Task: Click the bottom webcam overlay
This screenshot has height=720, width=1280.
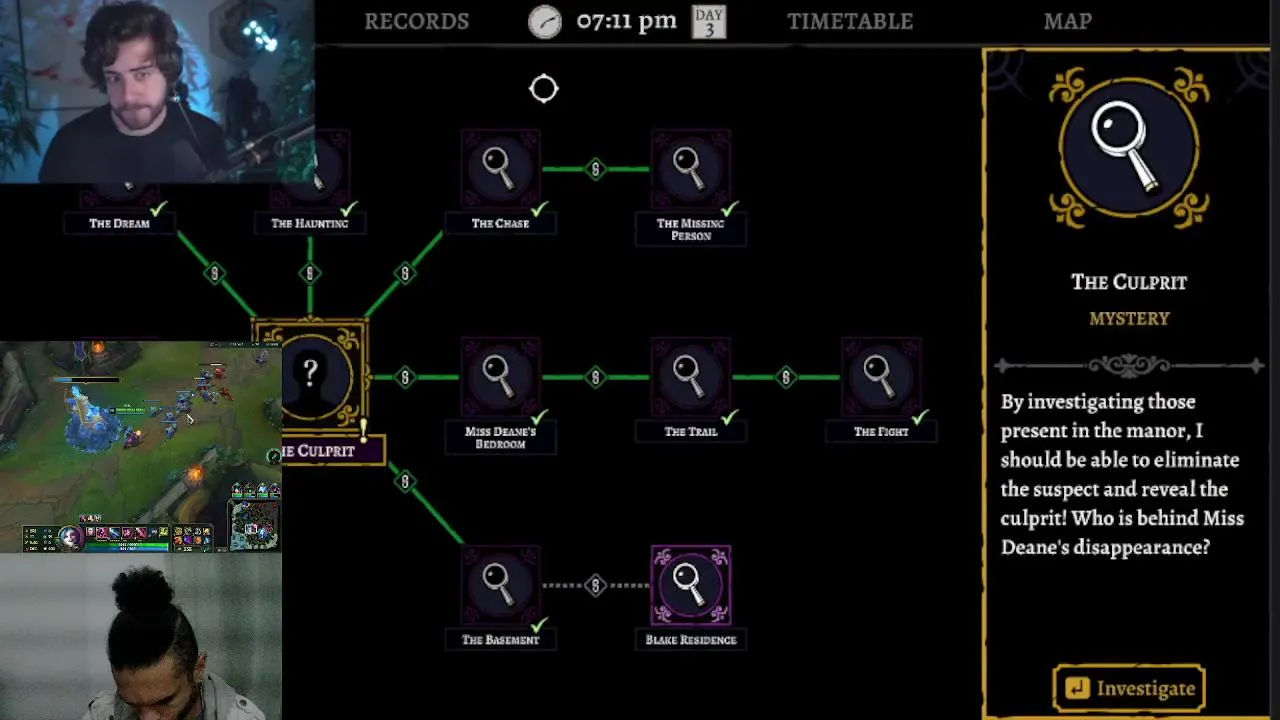Action: 141,636
